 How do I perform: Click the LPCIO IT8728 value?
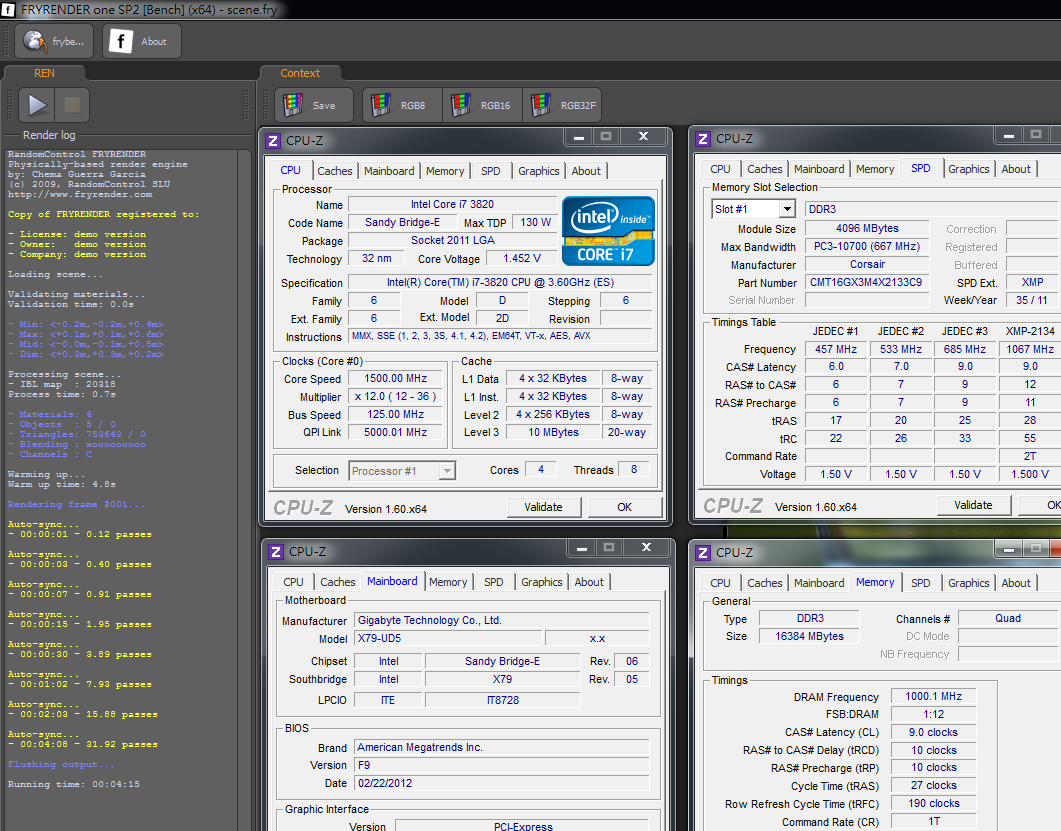coord(502,700)
